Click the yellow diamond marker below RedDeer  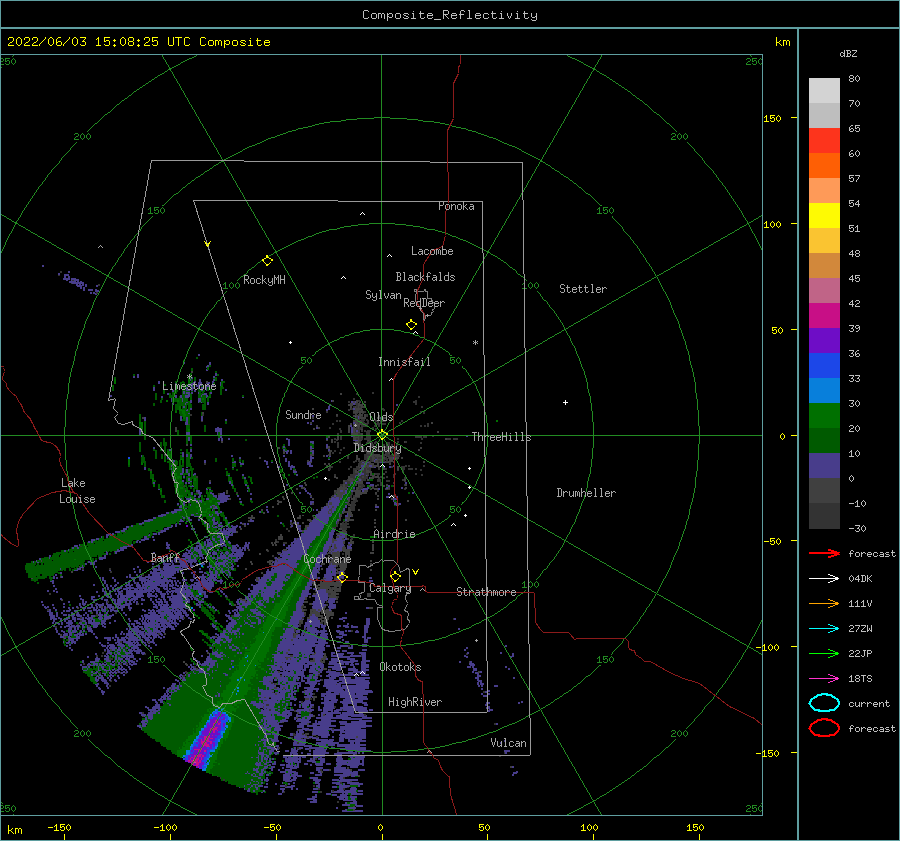(x=412, y=325)
